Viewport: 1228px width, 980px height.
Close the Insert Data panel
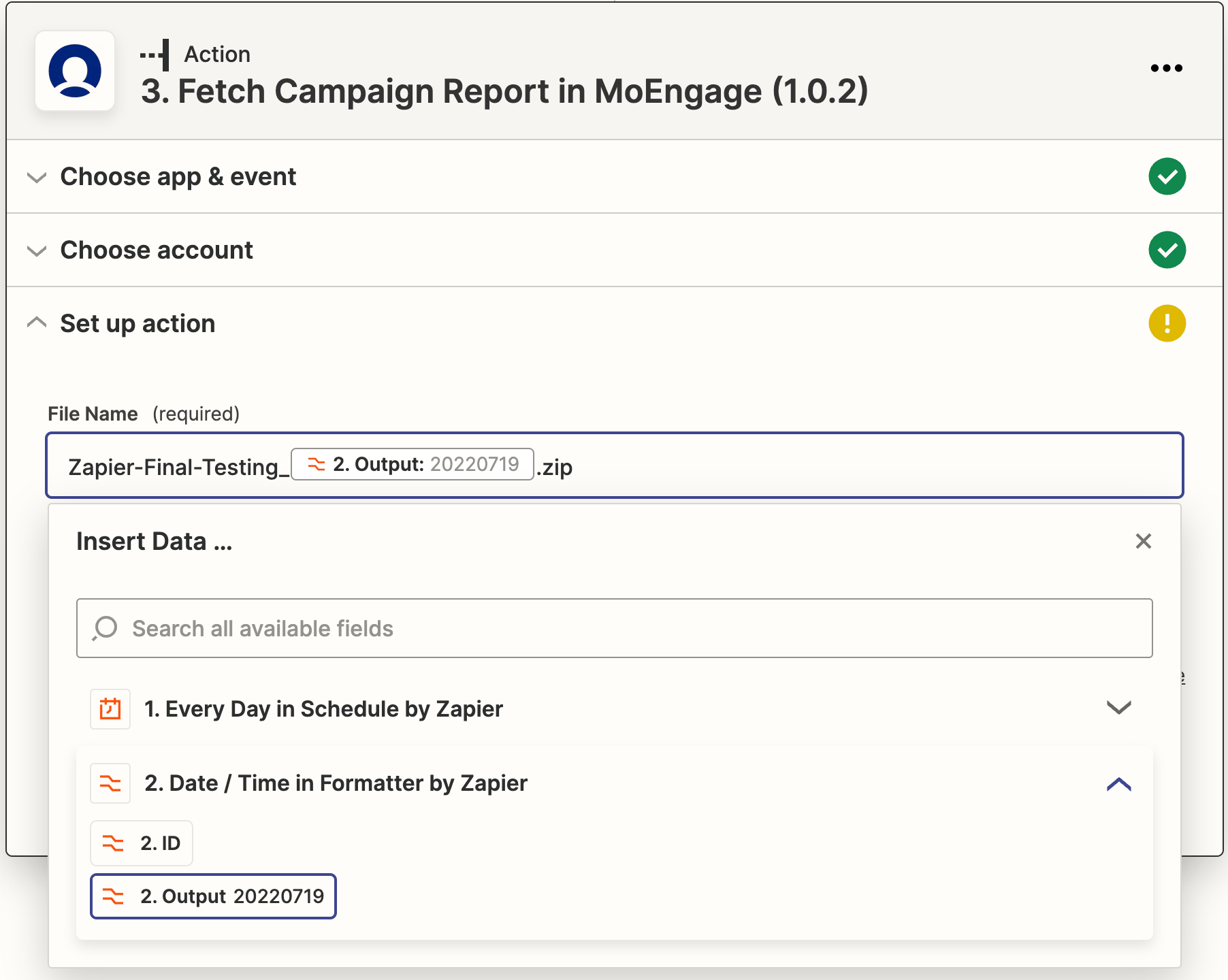coord(1144,541)
